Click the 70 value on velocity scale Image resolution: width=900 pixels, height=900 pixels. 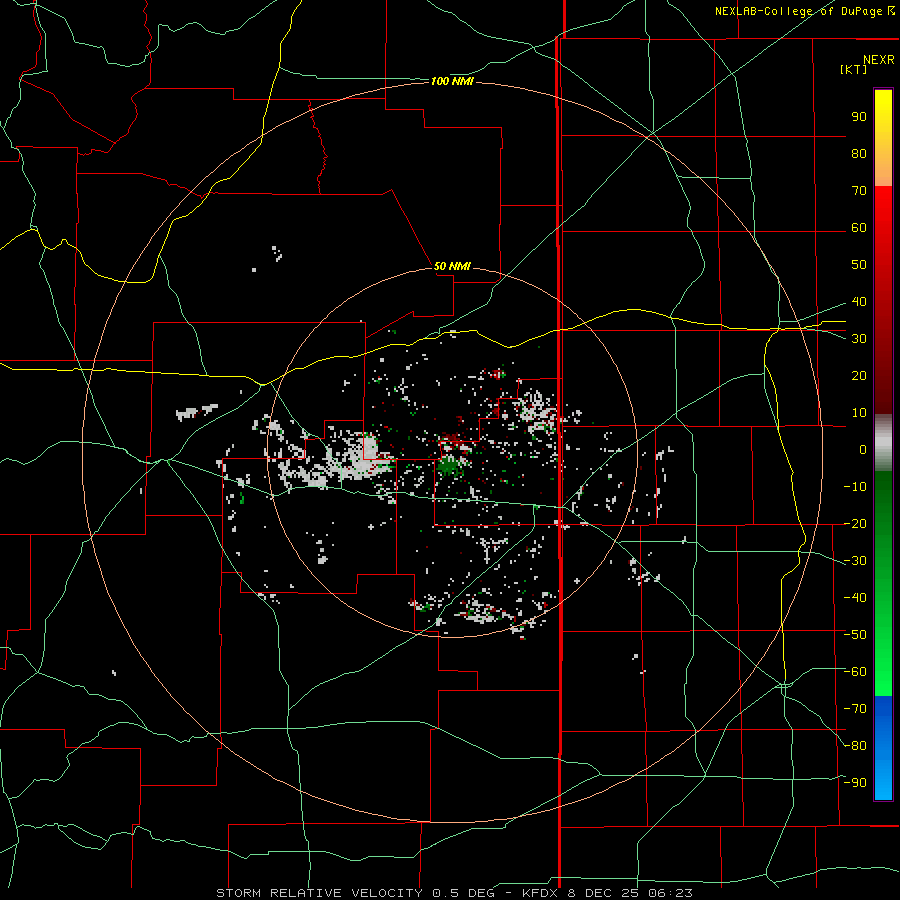click(x=859, y=191)
